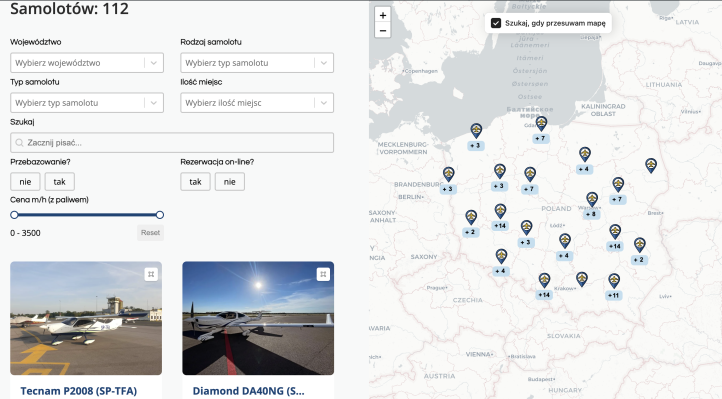Open the Województwo dropdown

[87, 63]
